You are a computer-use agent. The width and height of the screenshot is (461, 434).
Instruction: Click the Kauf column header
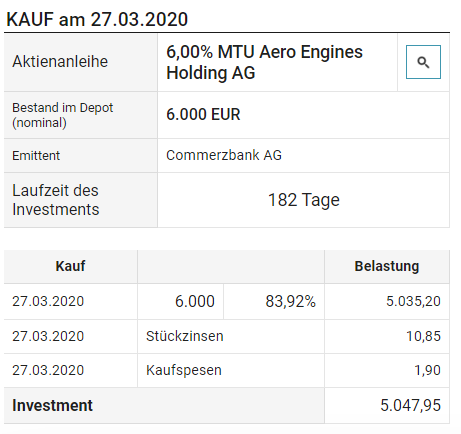tap(70, 266)
